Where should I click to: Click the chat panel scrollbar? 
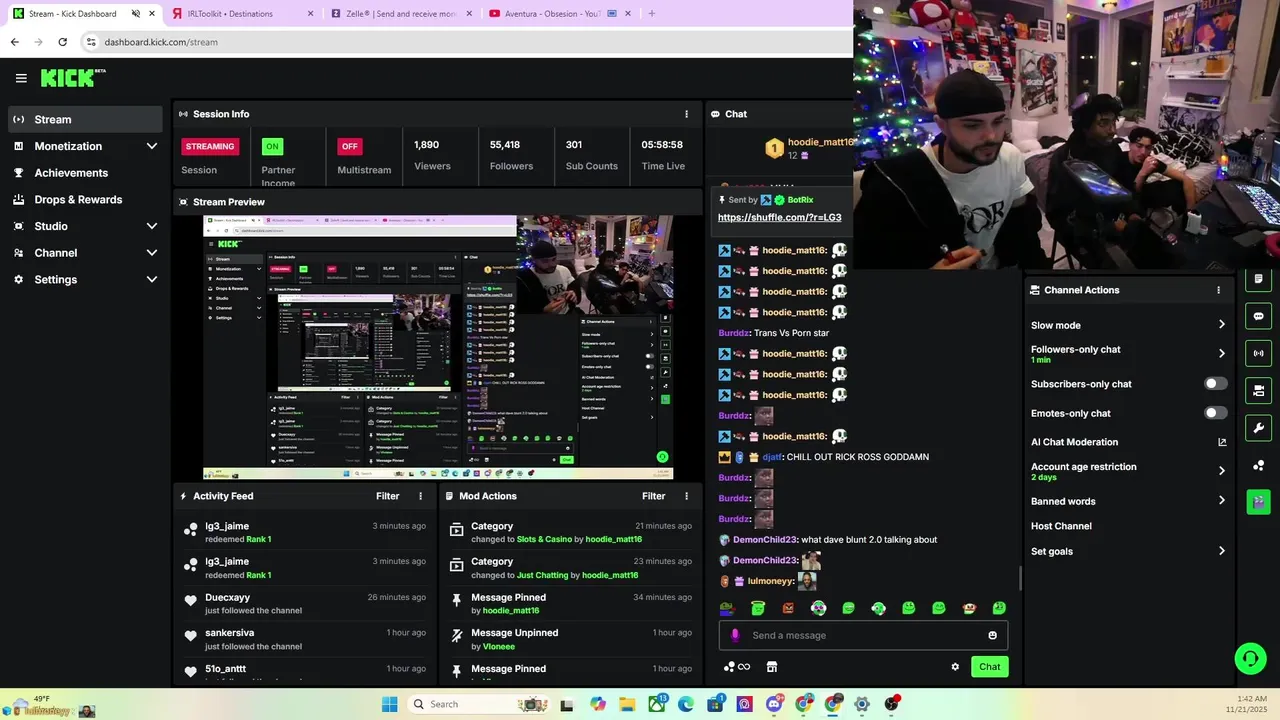pyautogui.click(x=1020, y=578)
